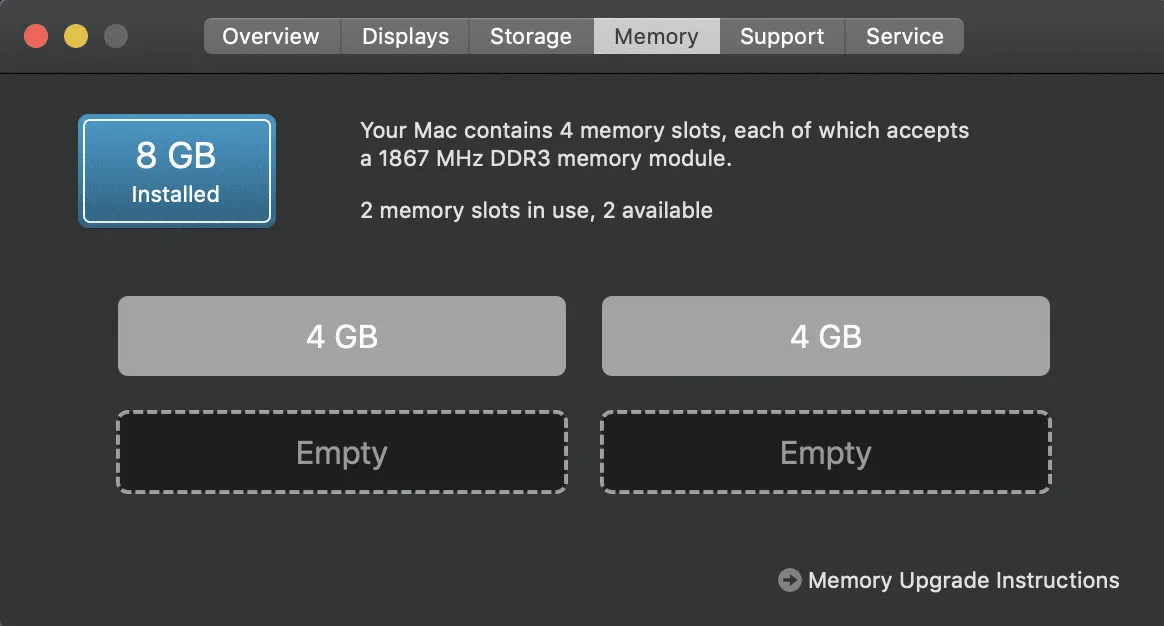The width and height of the screenshot is (1164, 626).
Task: Select the Memory tab
Action: [656, 36]
